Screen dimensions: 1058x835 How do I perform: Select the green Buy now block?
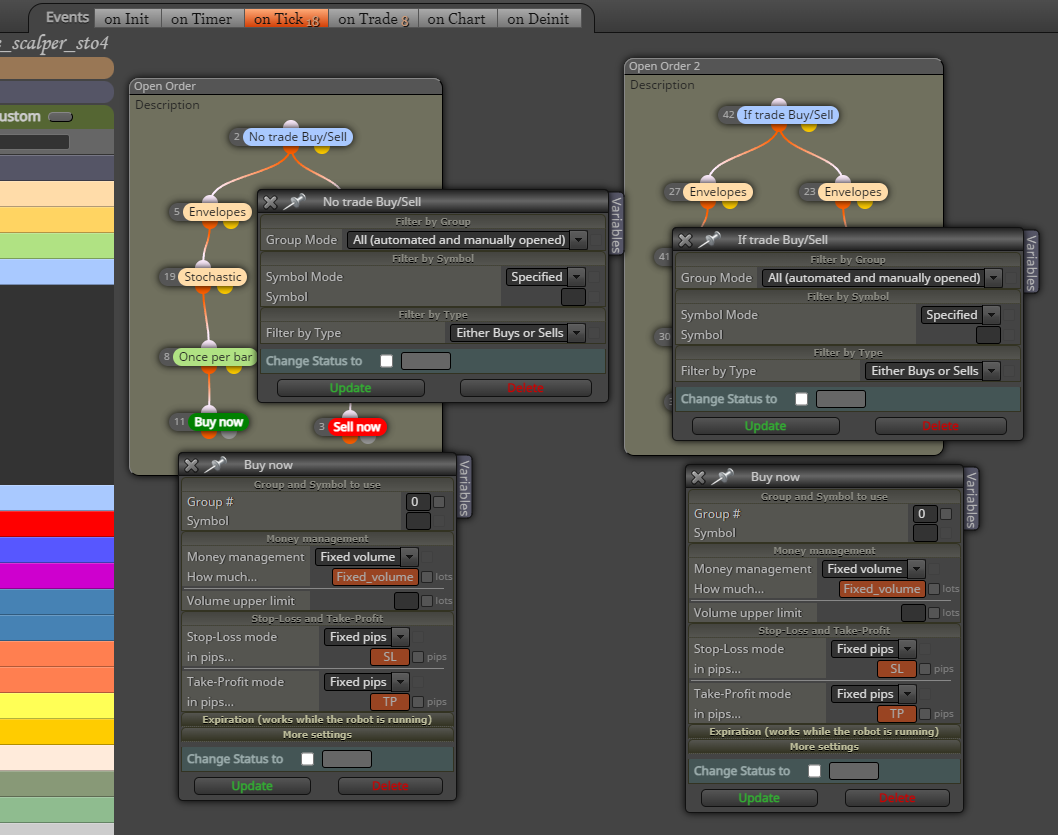[219, 422]
